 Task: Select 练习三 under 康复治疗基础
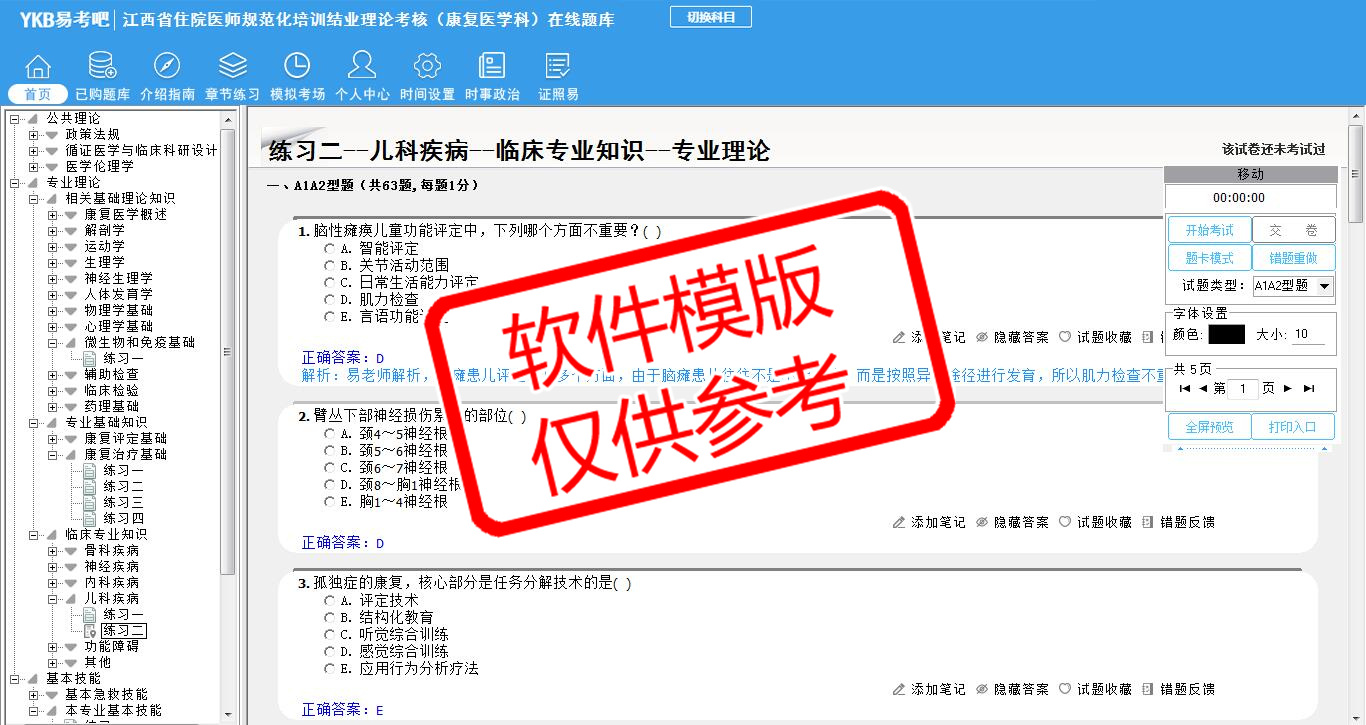[x=123, y=502]
